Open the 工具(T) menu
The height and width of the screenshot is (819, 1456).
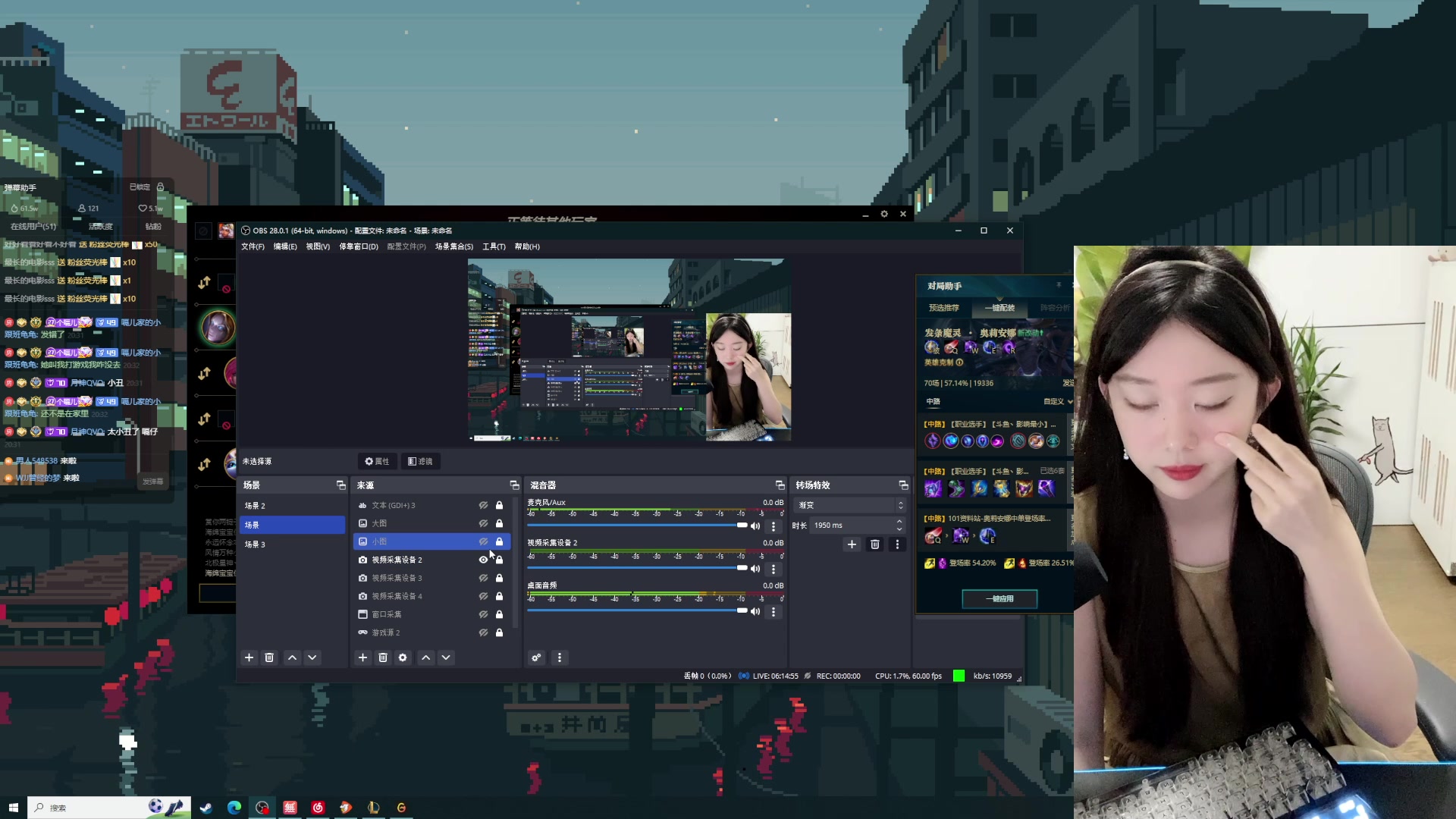pos(494,246)
